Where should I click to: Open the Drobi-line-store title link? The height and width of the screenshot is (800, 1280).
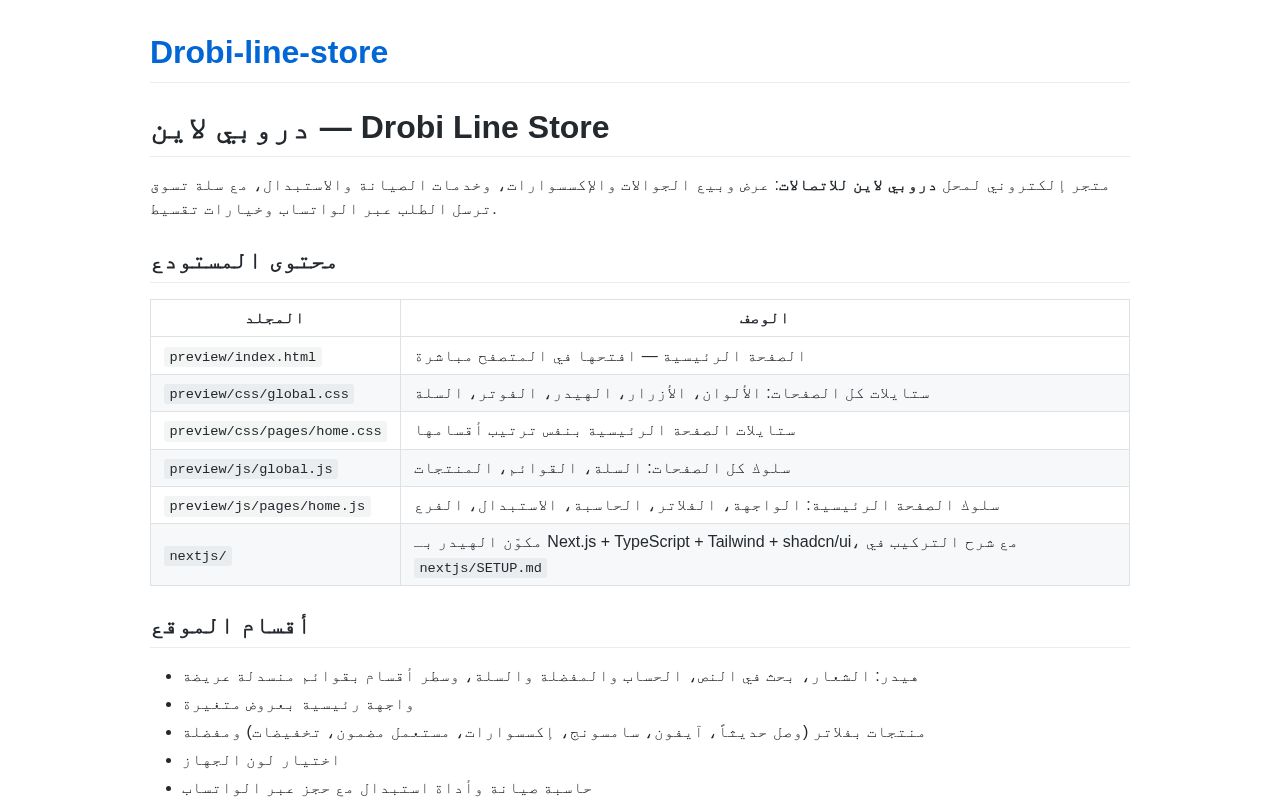pyautogui.click(x=269, y=52)
